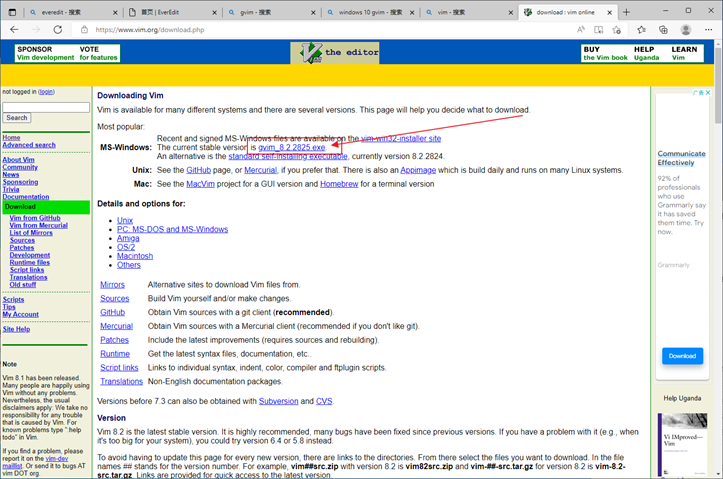Image resolution: width=723 pixels, height=479 pixels.
Task: Switch to the 'everedit' search tab
Action: click(x=72, y=12)
